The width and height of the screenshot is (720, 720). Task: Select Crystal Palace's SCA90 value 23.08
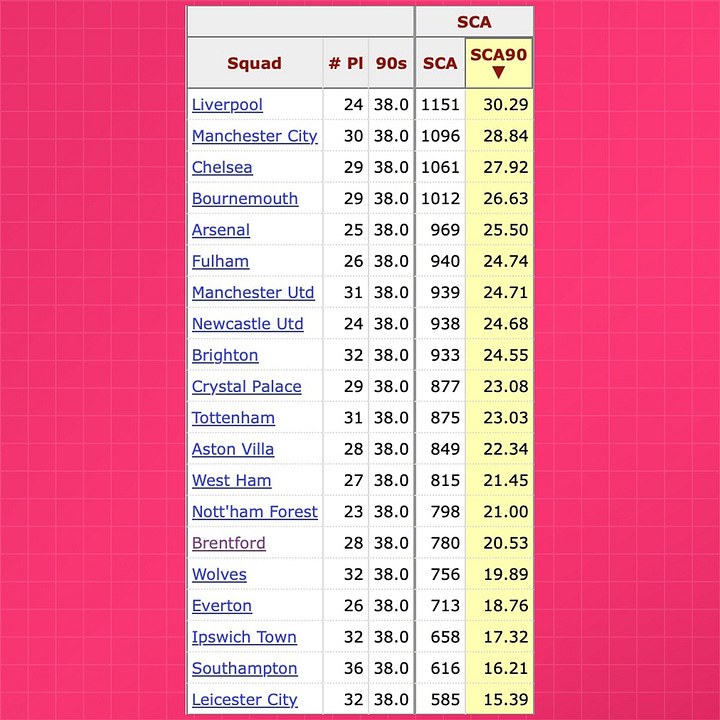(506, 386)
